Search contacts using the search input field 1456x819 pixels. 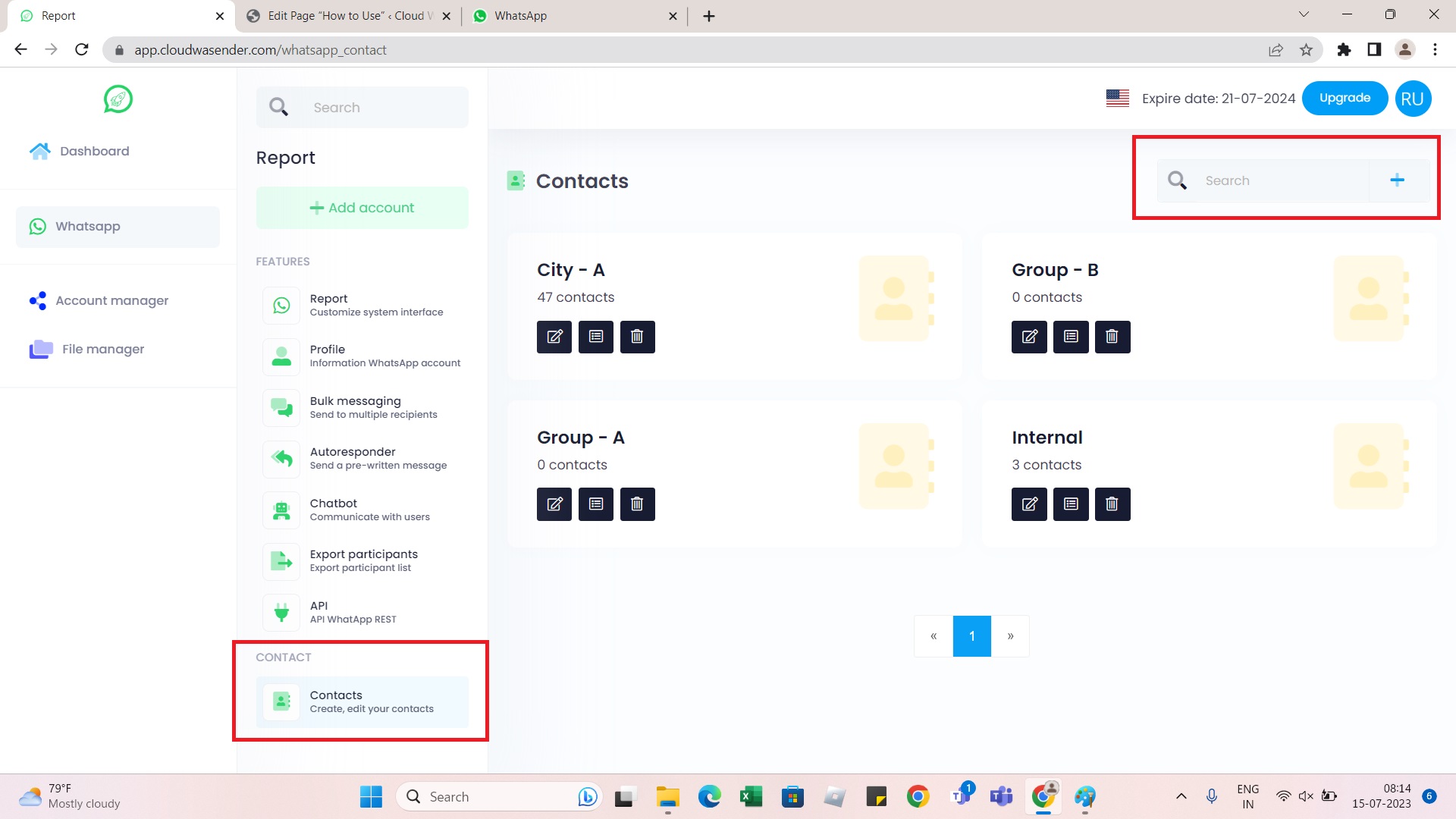[x=1280, y=180]
